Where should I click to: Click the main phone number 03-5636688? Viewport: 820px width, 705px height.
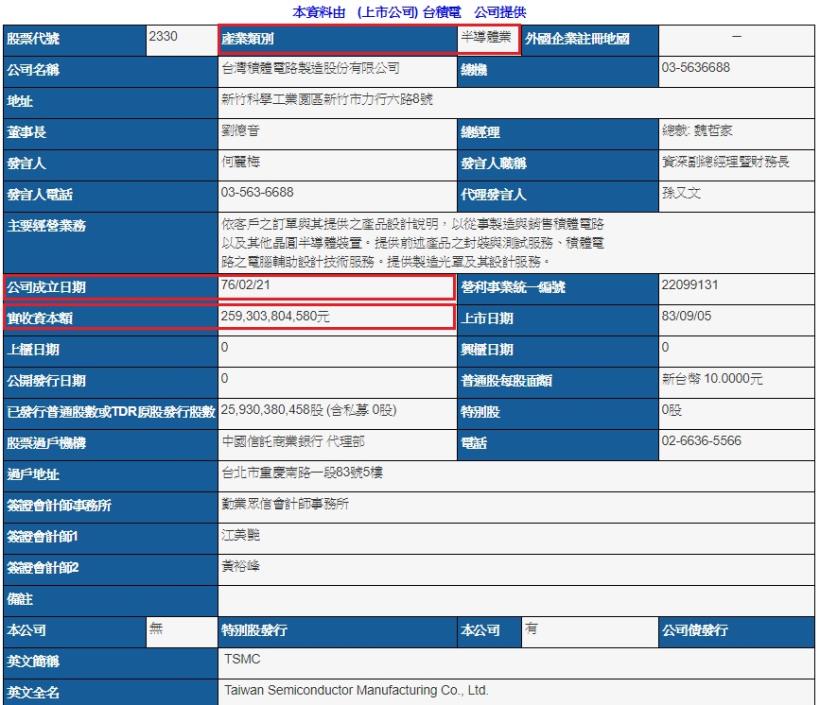tap(696, 67)
